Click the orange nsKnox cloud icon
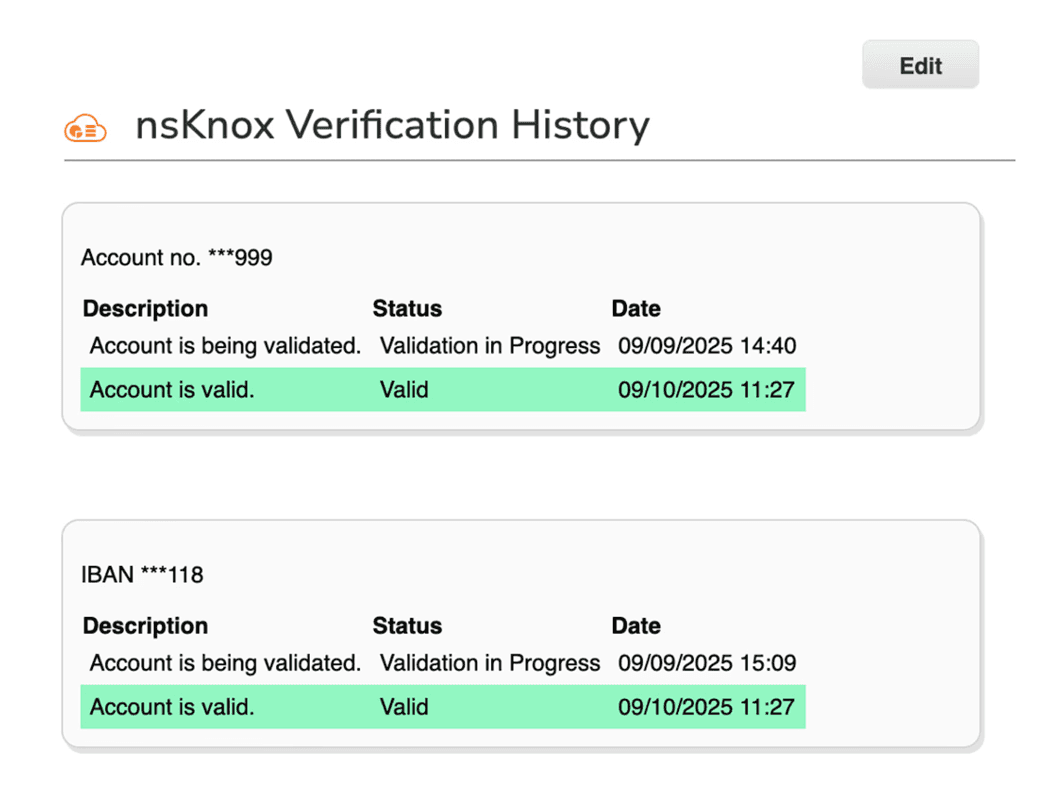This screenshot has width=1040, height=794. point(85,128)
